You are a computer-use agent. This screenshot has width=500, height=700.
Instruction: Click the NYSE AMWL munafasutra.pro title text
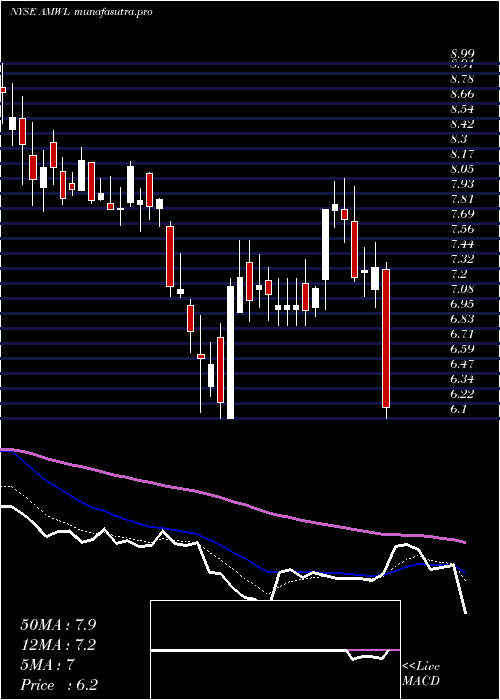tap(81, 12)
